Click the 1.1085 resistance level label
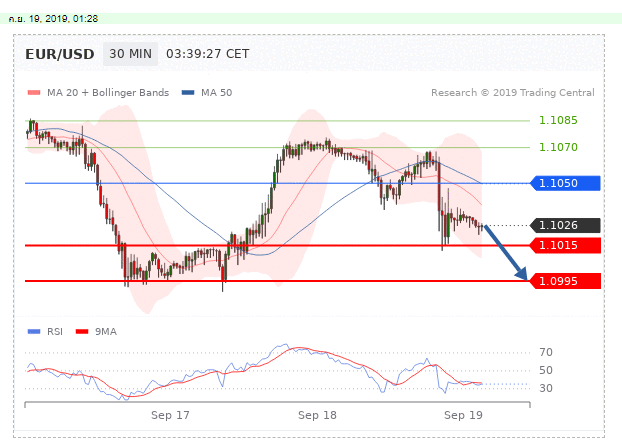This screenshot has width=622, height=444. click(x=558, y=120)
